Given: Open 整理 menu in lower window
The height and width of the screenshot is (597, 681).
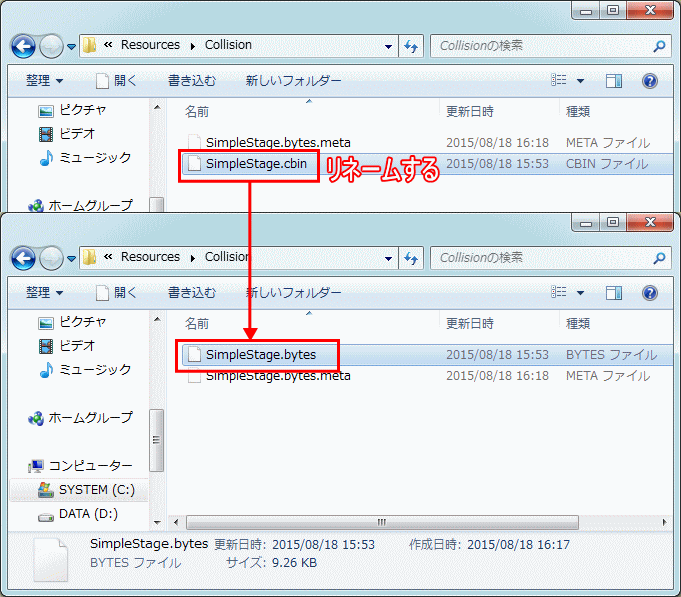Looking at the screenshot, I should 44,293.
